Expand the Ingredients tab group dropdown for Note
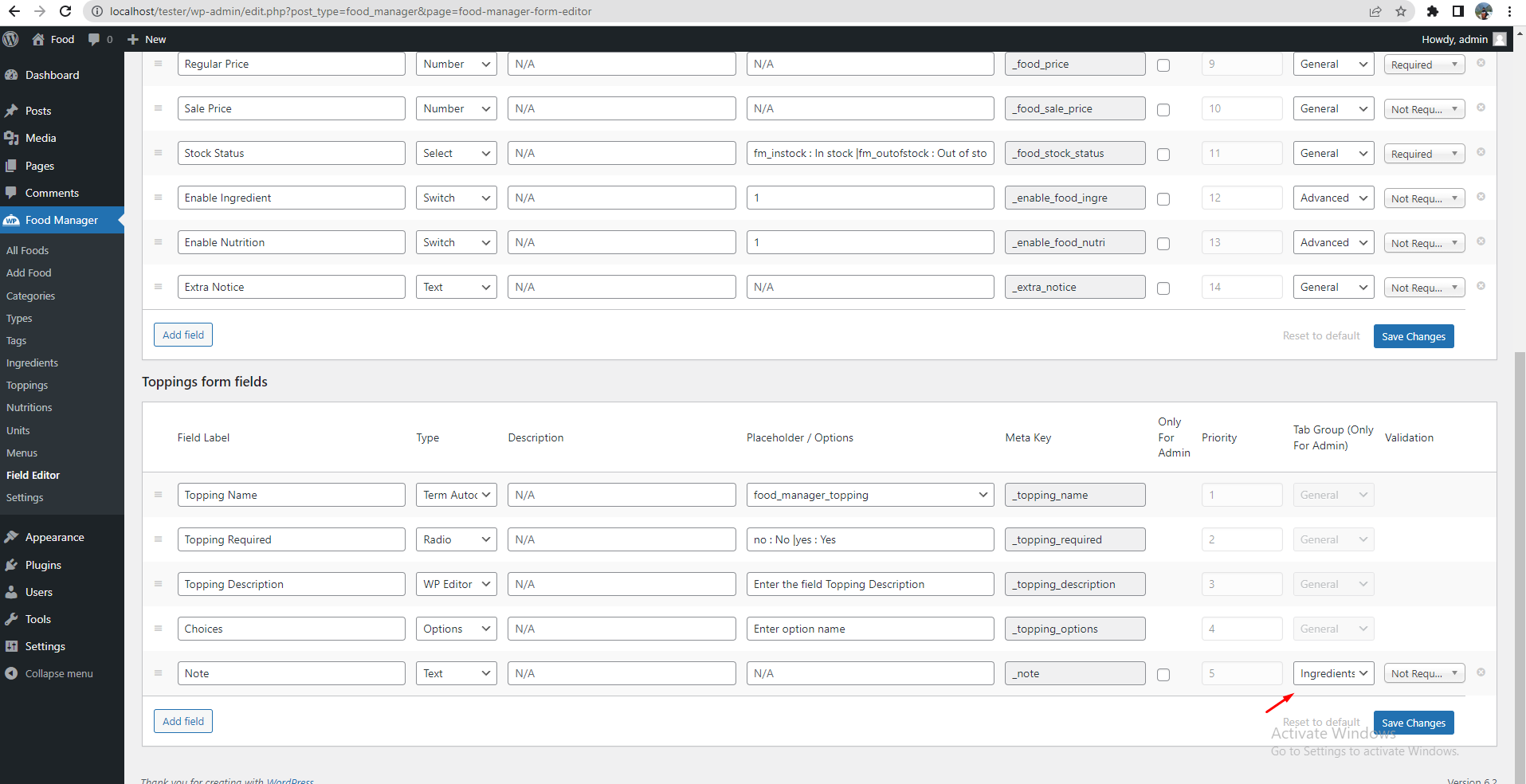This screenshot has height=784, width=1526. (1333, 673)
